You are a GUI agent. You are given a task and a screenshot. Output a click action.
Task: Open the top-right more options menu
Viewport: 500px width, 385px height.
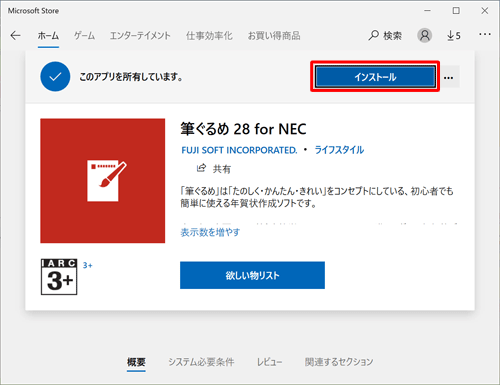pyautogui.click(x=485, y=34)
